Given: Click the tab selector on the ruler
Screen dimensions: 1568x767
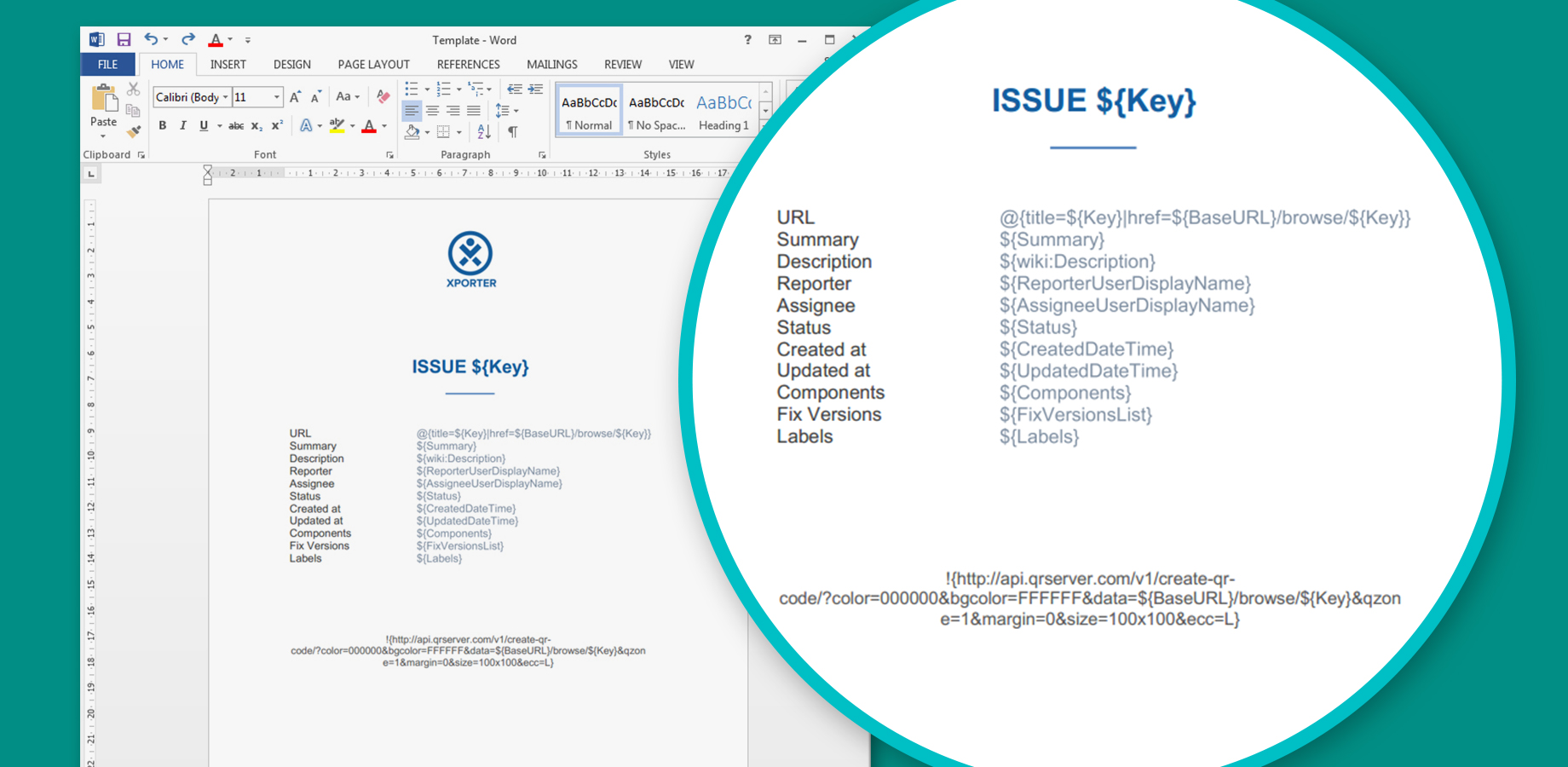Looking at the screenshot, I should 91,174.
